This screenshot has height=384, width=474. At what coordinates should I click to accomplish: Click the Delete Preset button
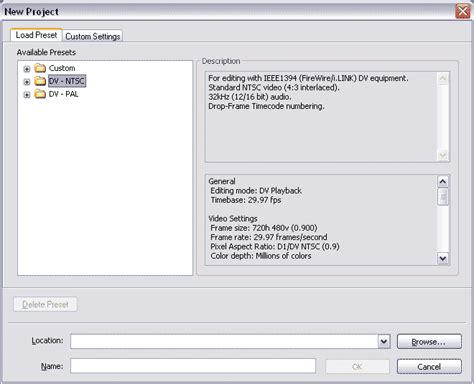[45, 304]
